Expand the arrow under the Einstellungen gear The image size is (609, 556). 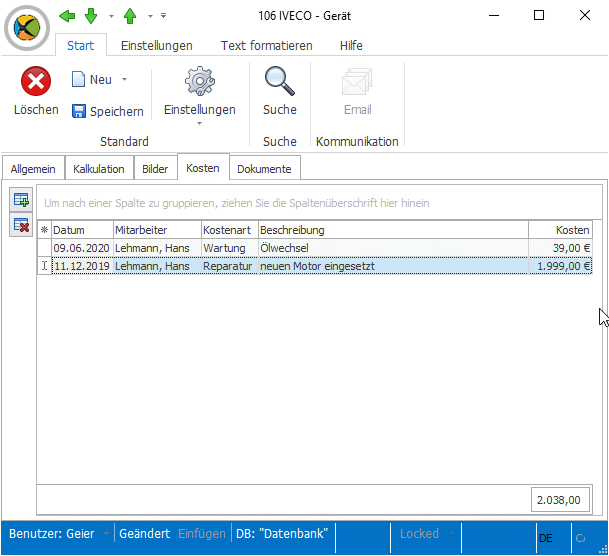199,123
